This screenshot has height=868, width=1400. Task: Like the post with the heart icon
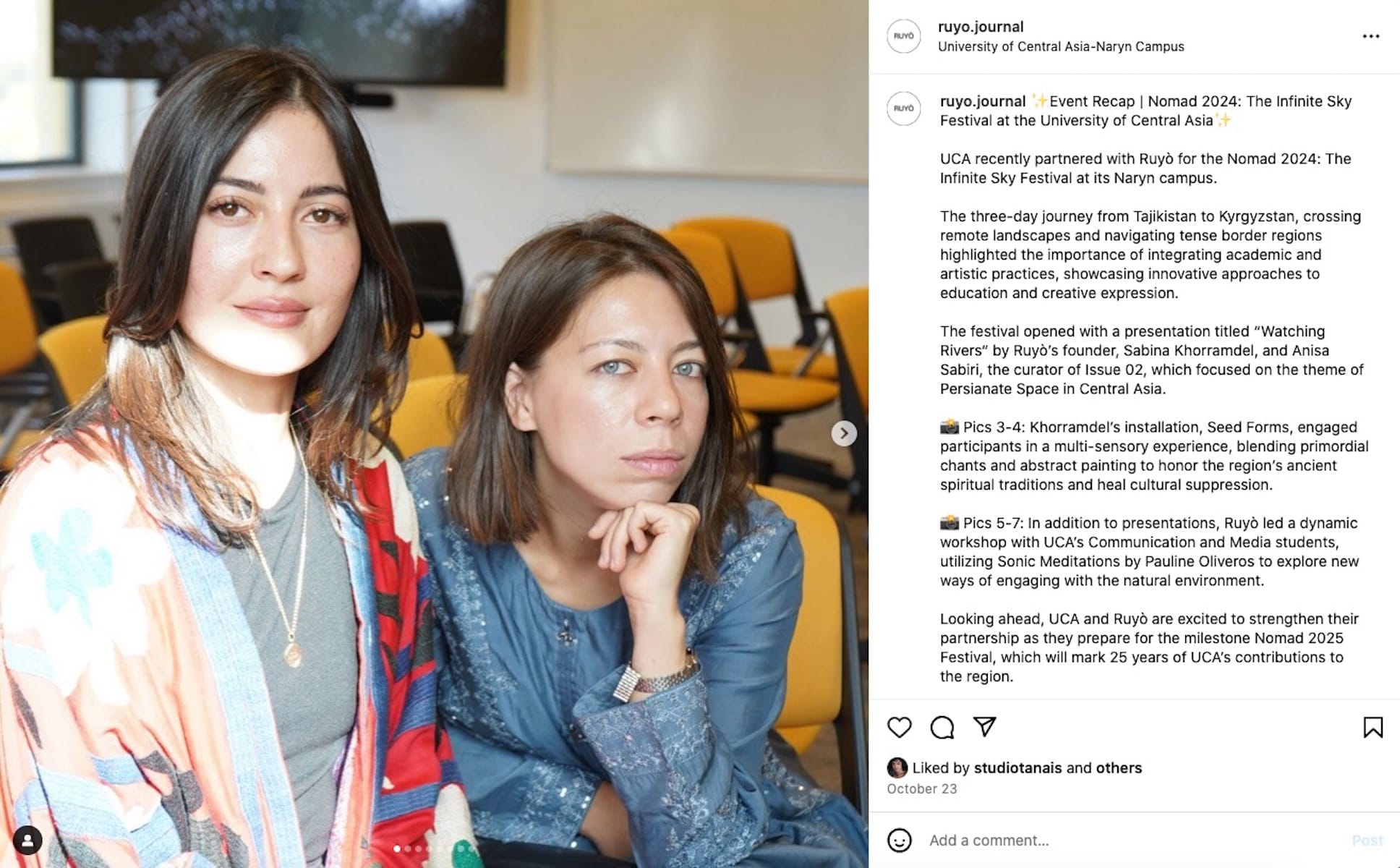pos(899,727)
